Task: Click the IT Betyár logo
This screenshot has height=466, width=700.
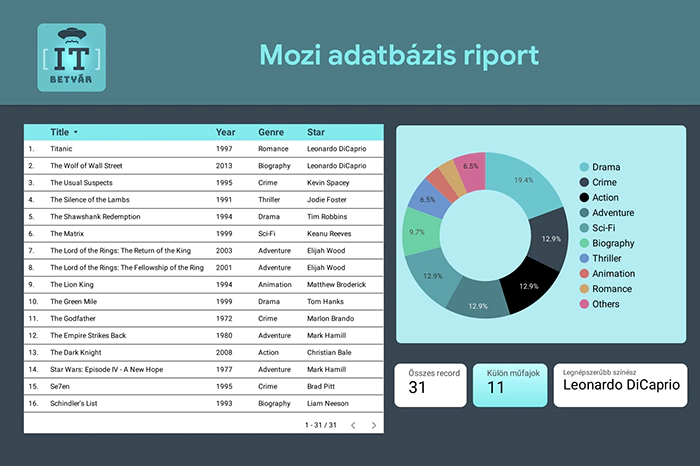Action: pos(71,57)
